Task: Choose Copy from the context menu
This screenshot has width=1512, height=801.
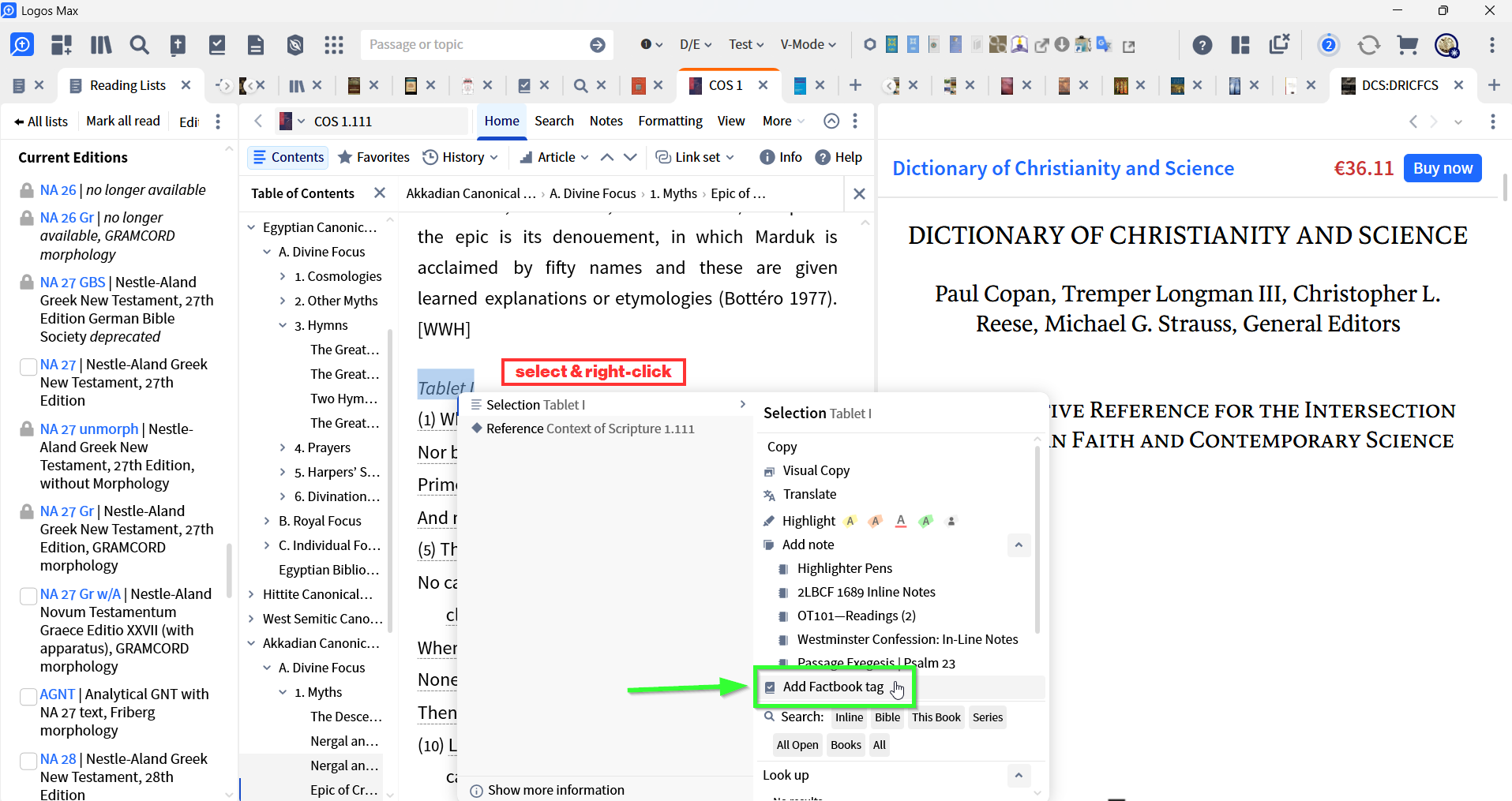Action: point(782,447)
